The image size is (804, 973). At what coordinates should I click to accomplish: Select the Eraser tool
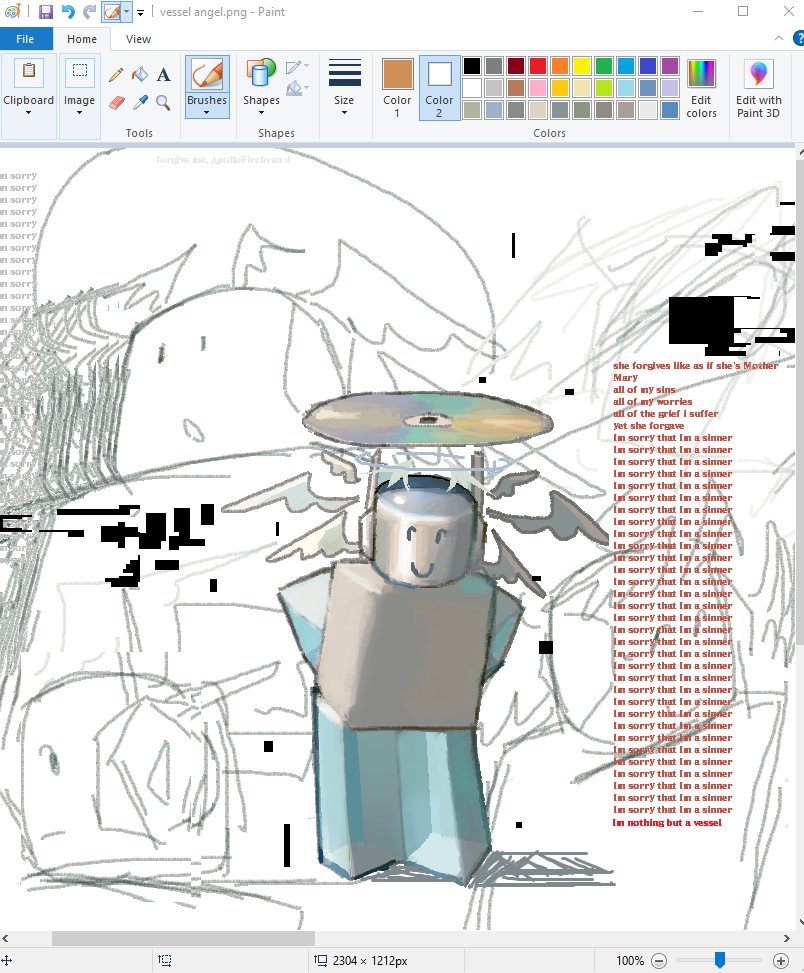coord(117,102)
